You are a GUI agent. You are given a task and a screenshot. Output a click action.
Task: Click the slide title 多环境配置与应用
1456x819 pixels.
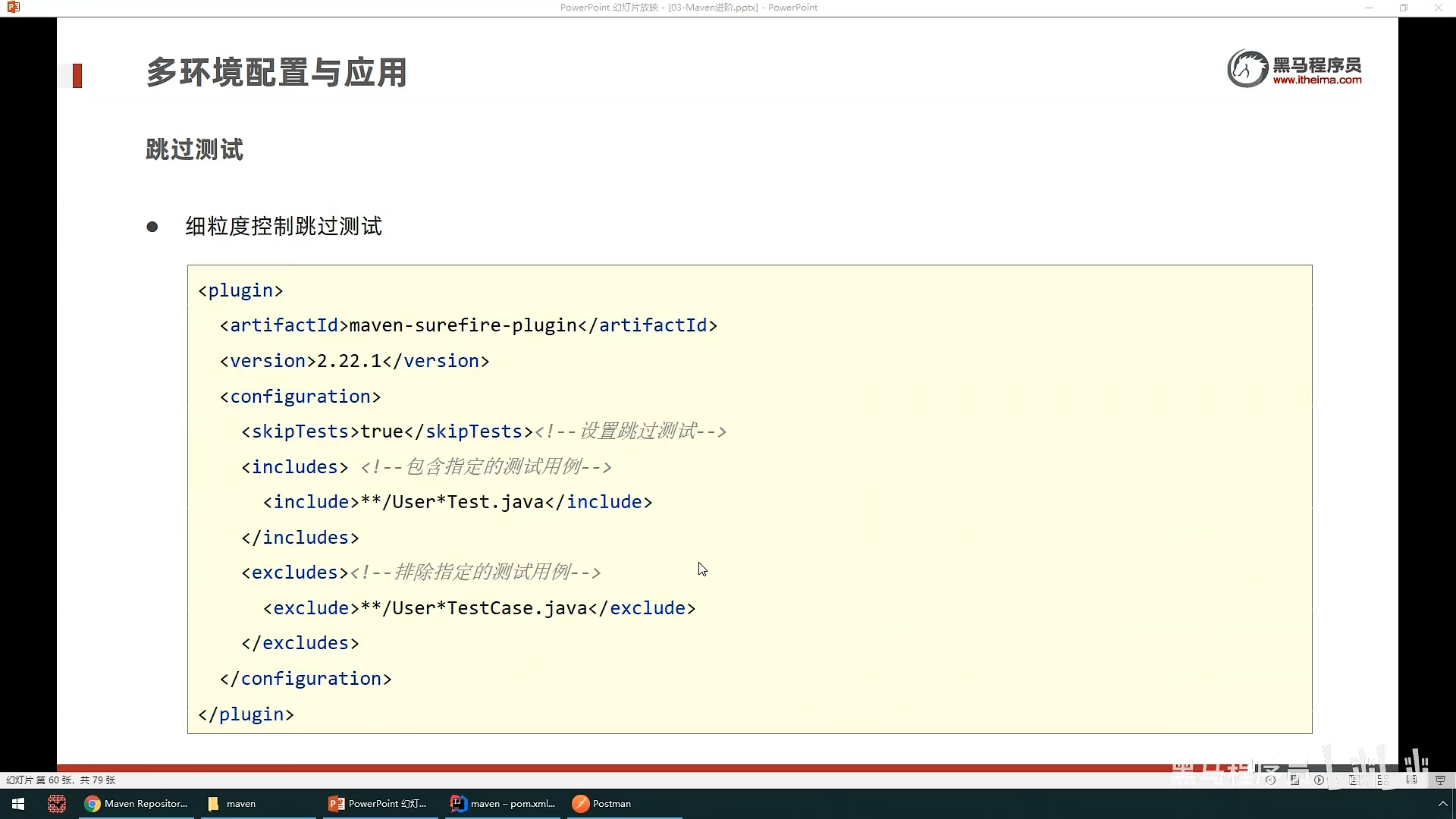pyautogui.click(x=277, y=73)
